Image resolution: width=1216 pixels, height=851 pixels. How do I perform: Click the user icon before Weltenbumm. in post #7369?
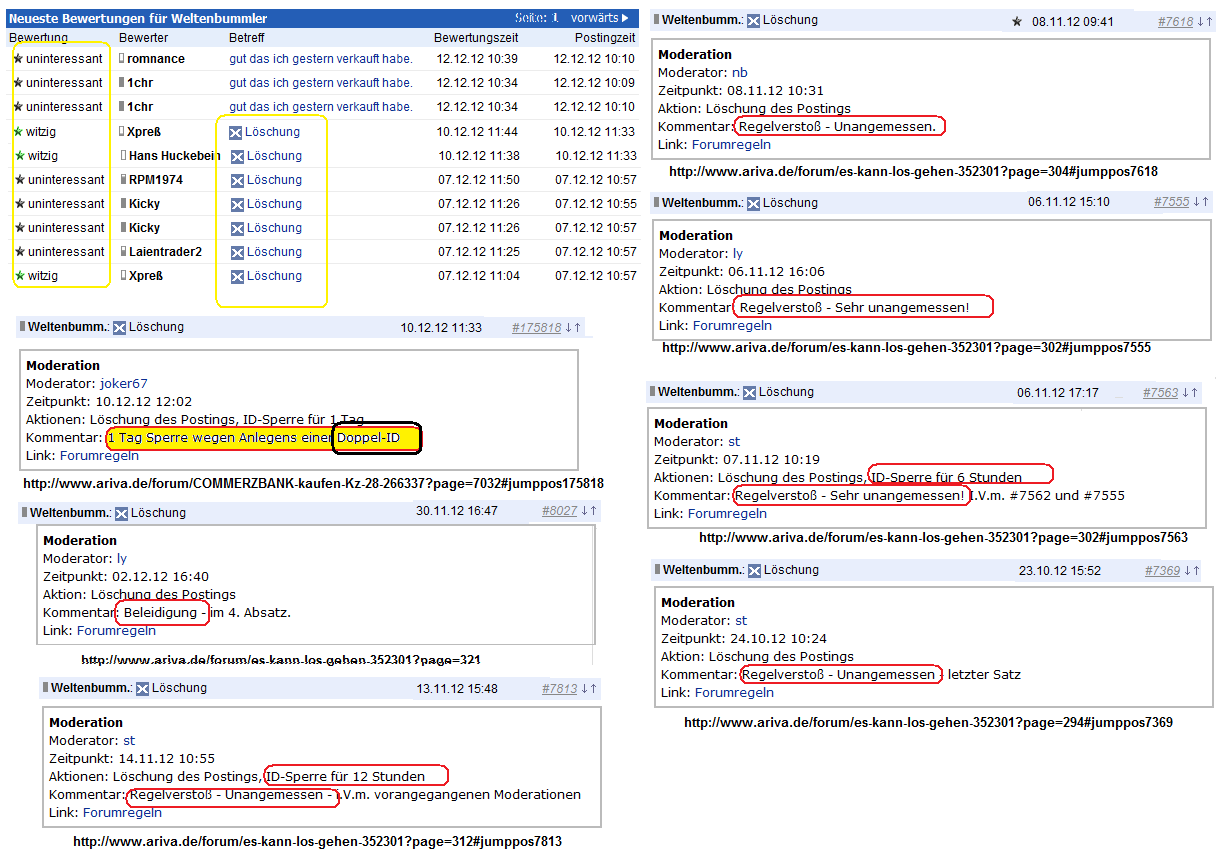click(657, 570)
